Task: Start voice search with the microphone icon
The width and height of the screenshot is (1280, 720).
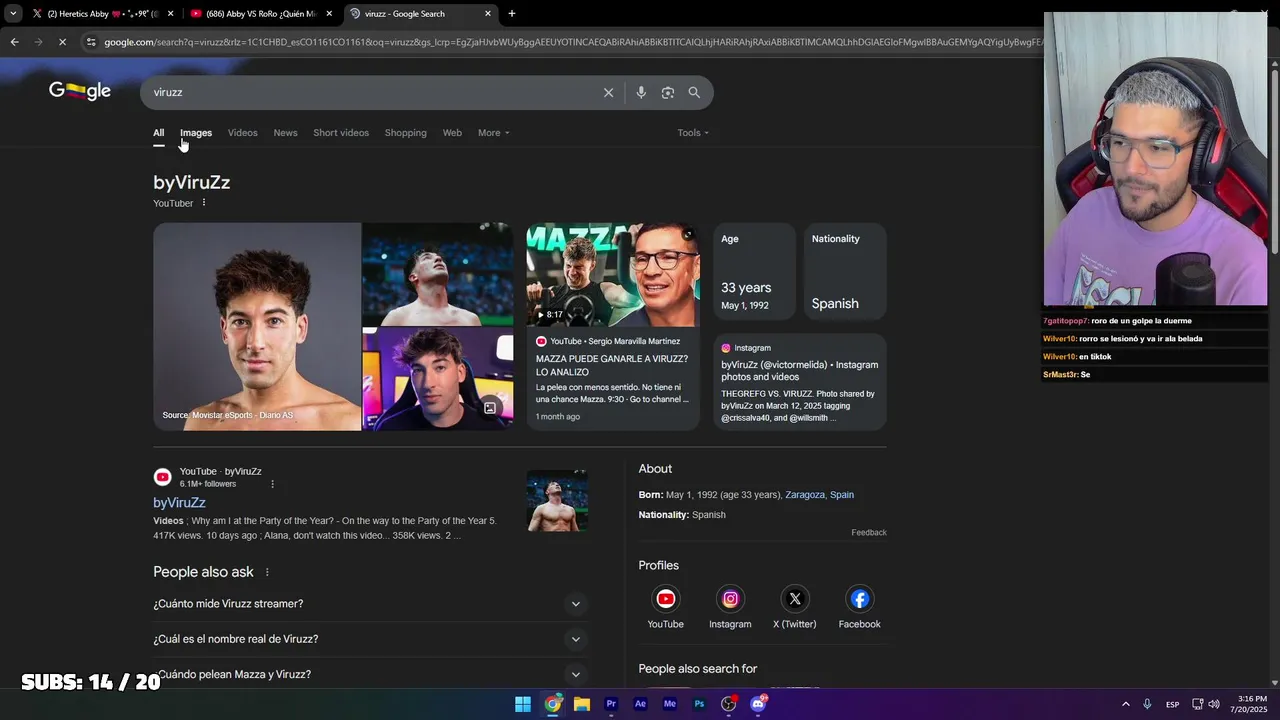Action: tap(641, 93)
